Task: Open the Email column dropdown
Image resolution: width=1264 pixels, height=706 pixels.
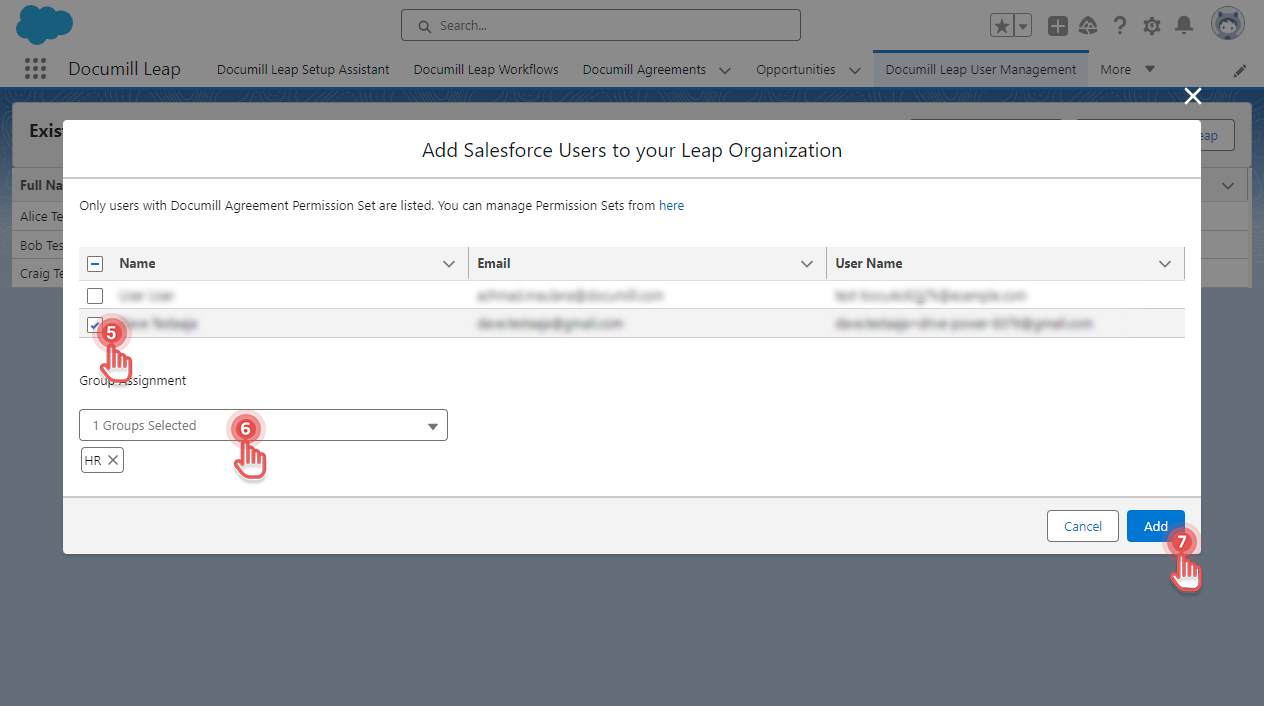Action: (x=807, y=263)
